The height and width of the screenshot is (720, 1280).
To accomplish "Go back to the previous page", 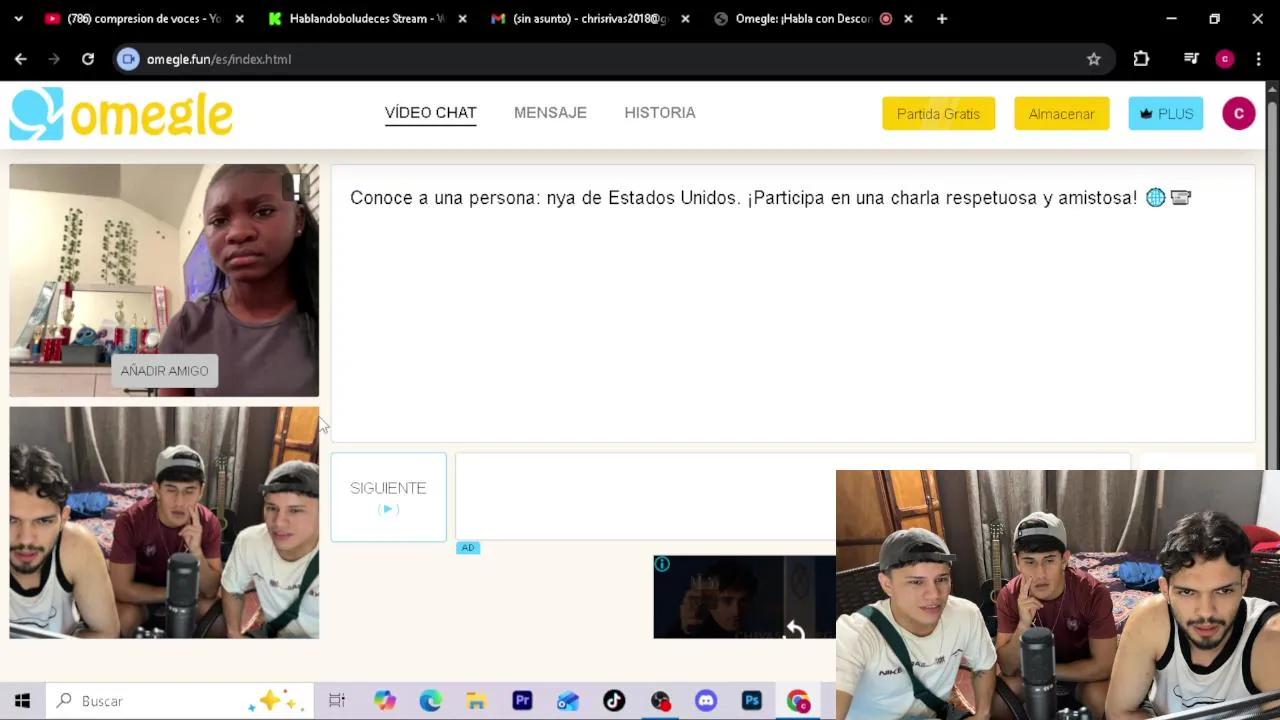I will [21, 59].
